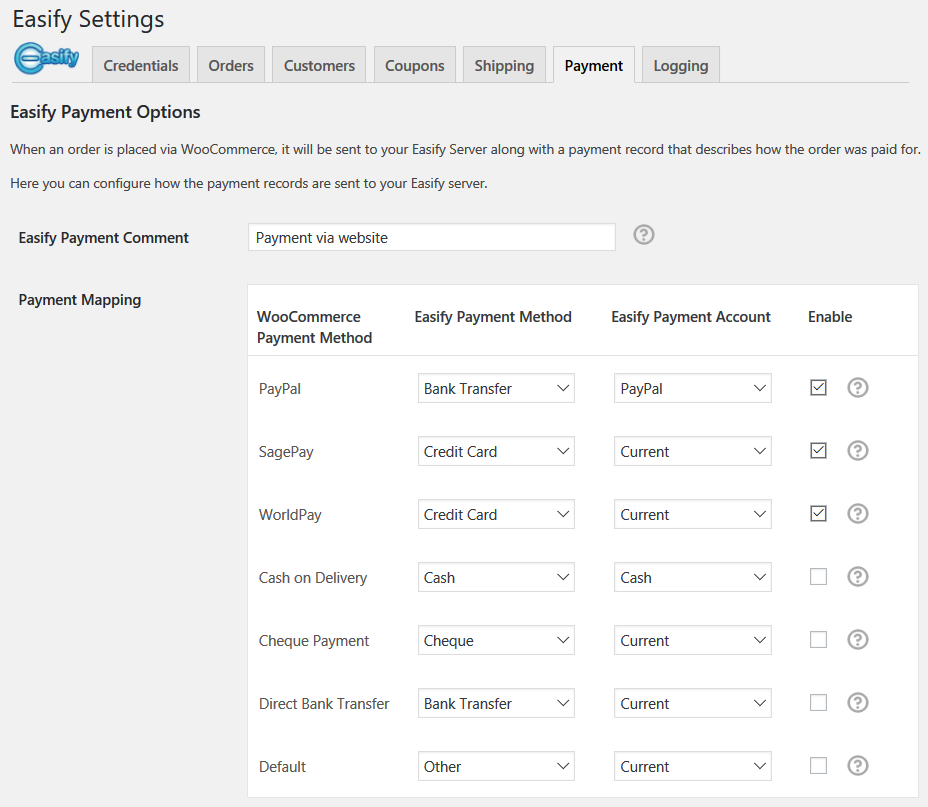The image size is (928, 807).
Task: Open WorldPay payment method dropdown
Action: (496, 514)
